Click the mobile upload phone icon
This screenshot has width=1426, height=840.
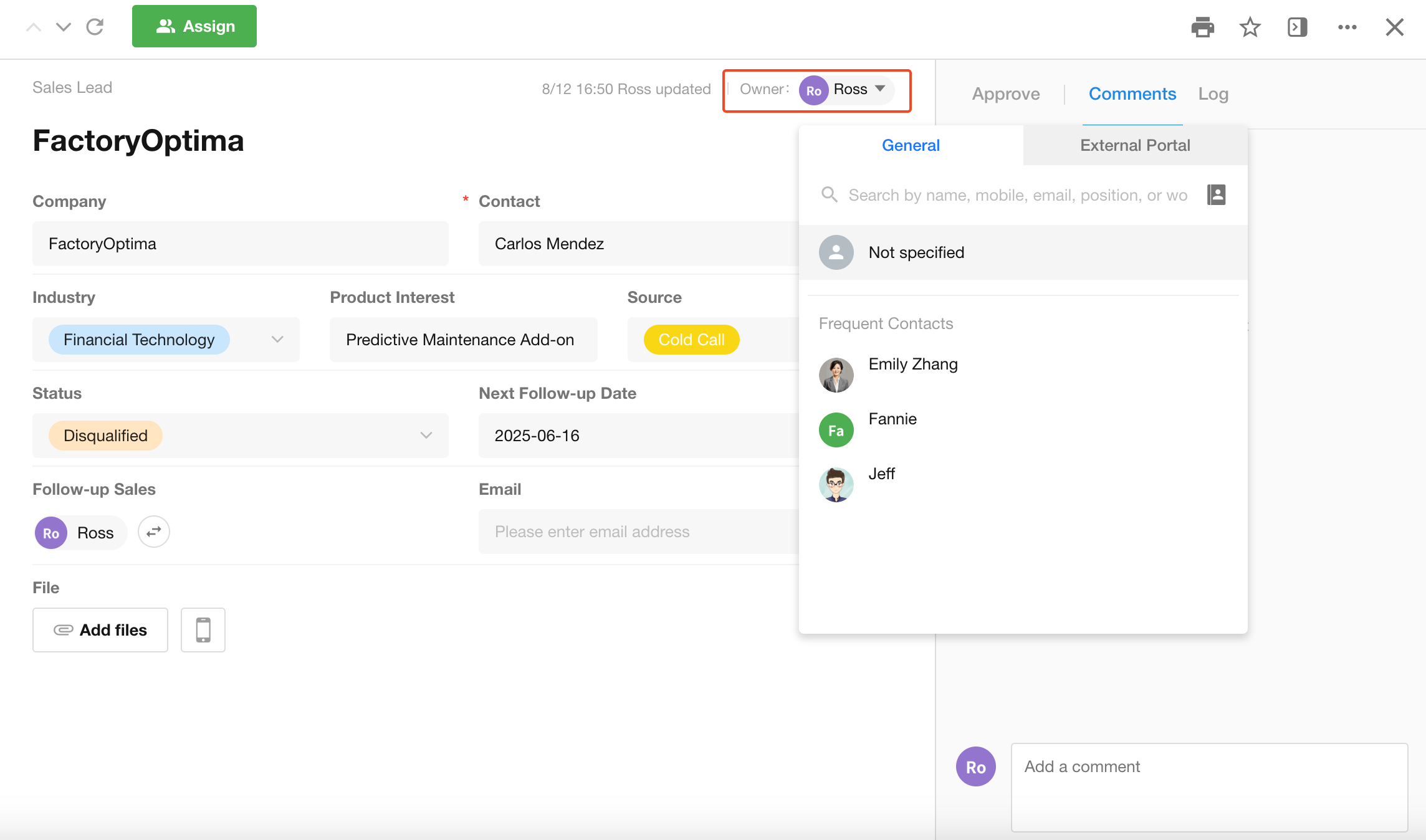(x=203, y=630)
